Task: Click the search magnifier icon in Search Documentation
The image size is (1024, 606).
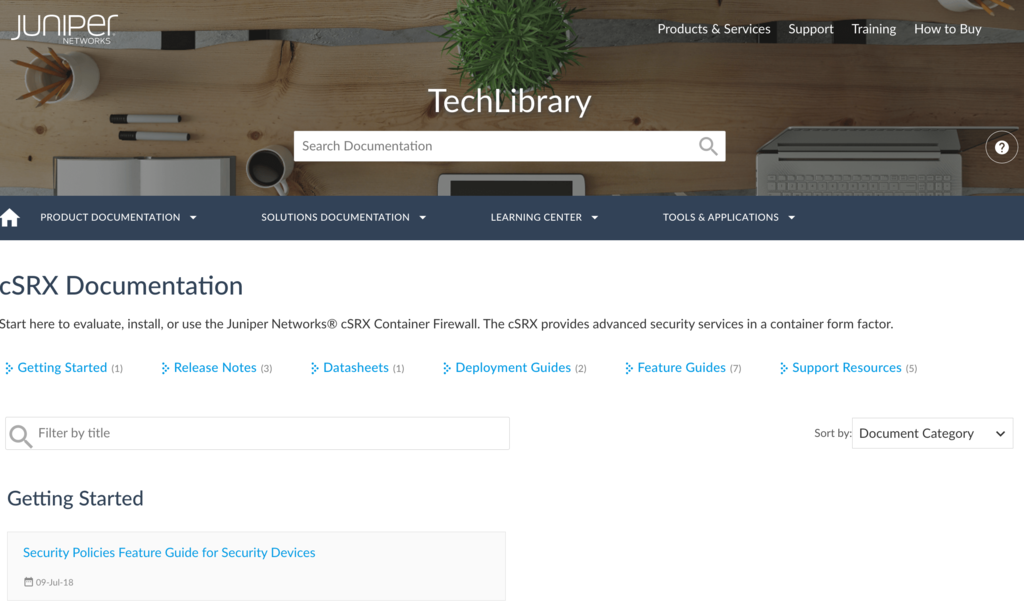Action: point(708,146)
